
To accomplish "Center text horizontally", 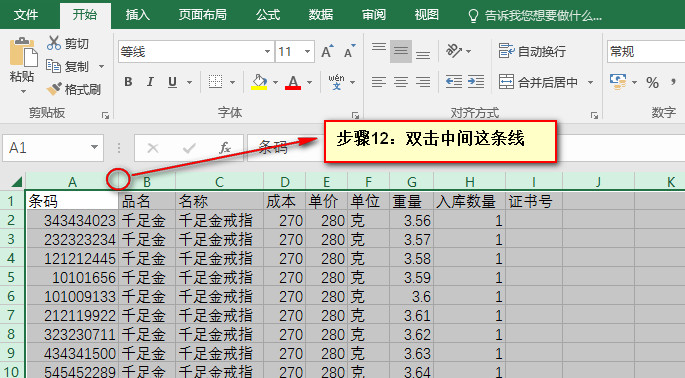I will click(x=401, y=82).
